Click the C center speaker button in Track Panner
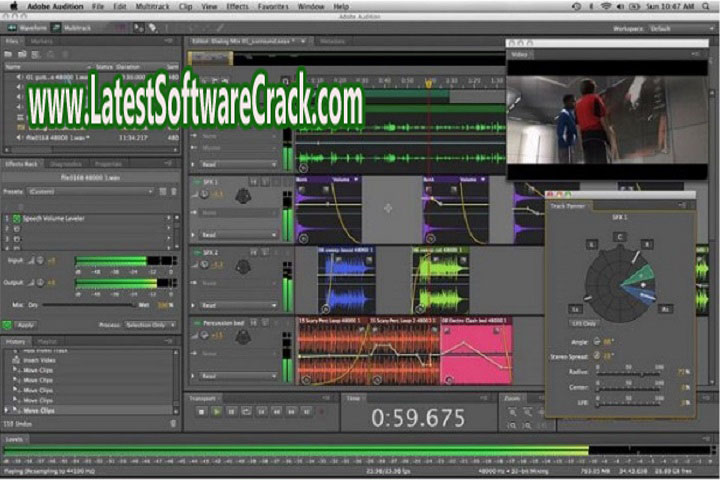 pyautogui.click(x=619, y=237)
